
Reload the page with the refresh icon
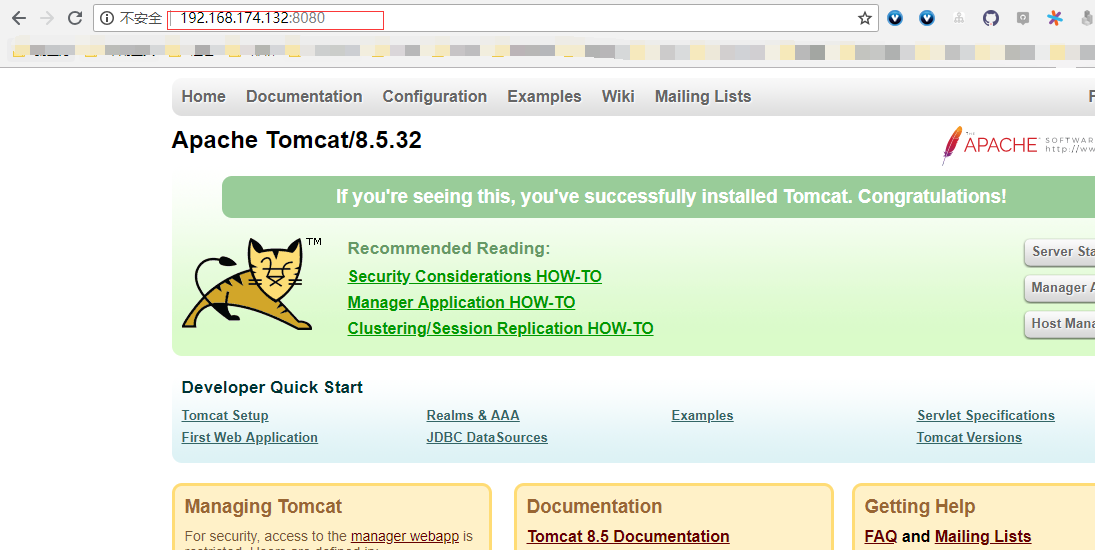point(75,18)
